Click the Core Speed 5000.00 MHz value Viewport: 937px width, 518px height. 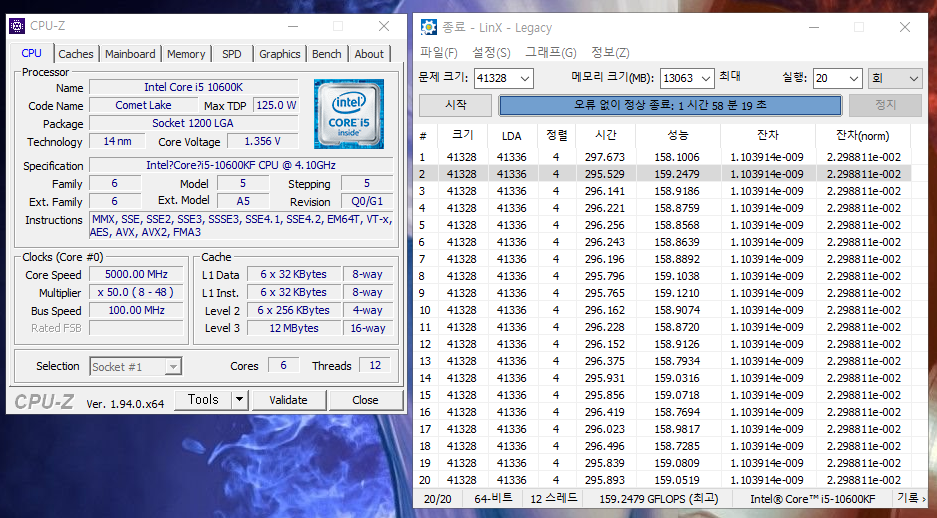(136, 274)
